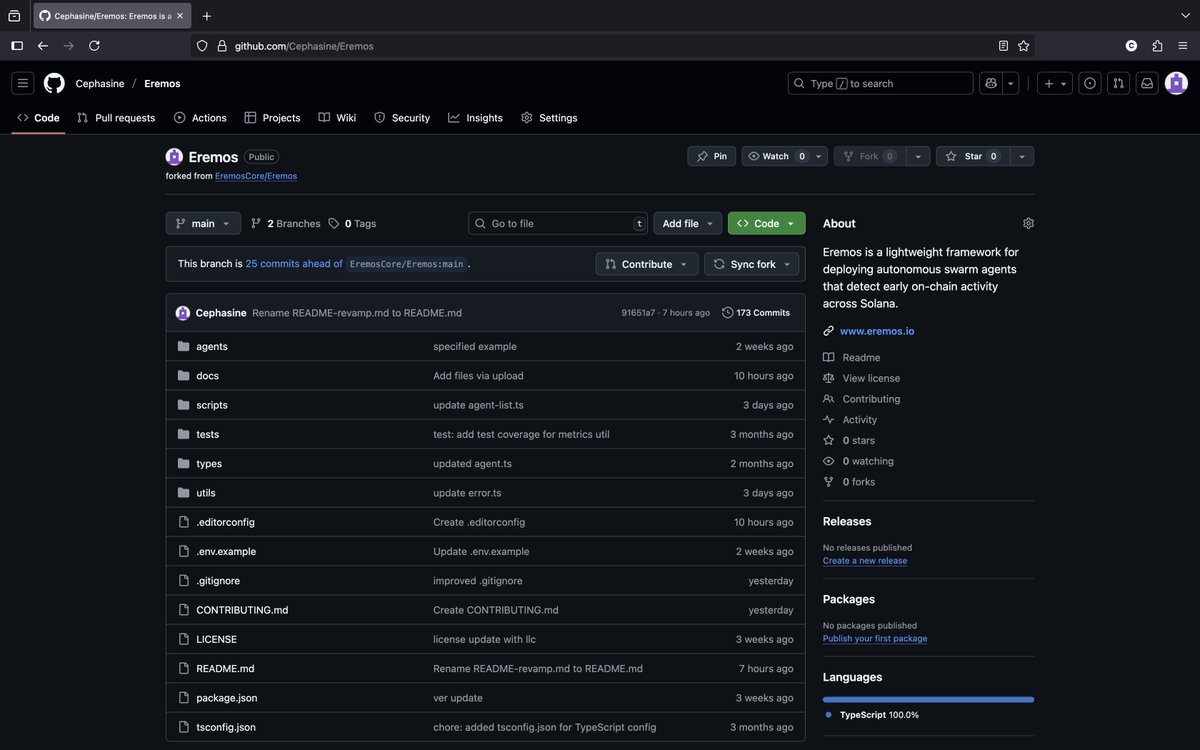Open the EremosCore/Eremos fork source link
The height and width of the screenshot is (750, 1200).
tap(256, 176)
